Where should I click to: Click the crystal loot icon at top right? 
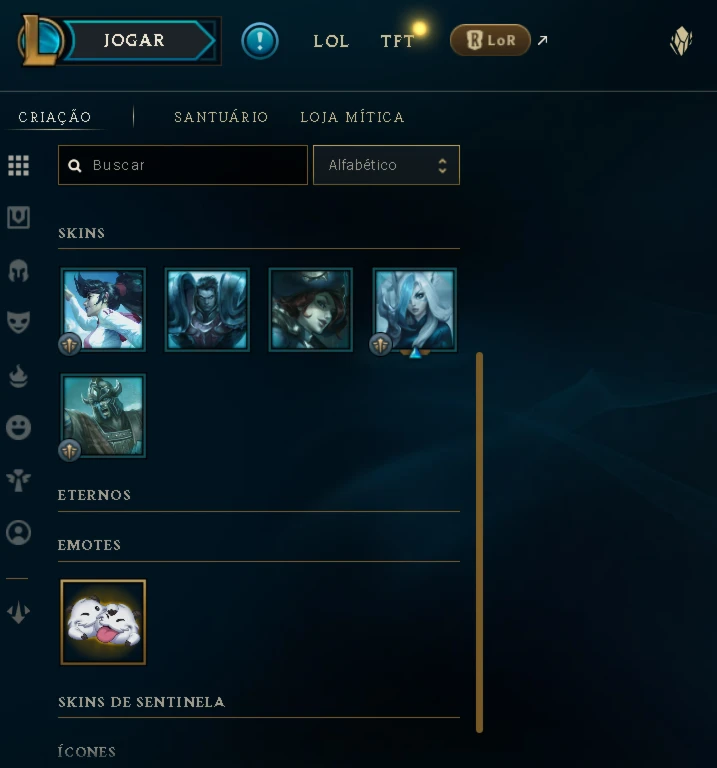[681, 41]
